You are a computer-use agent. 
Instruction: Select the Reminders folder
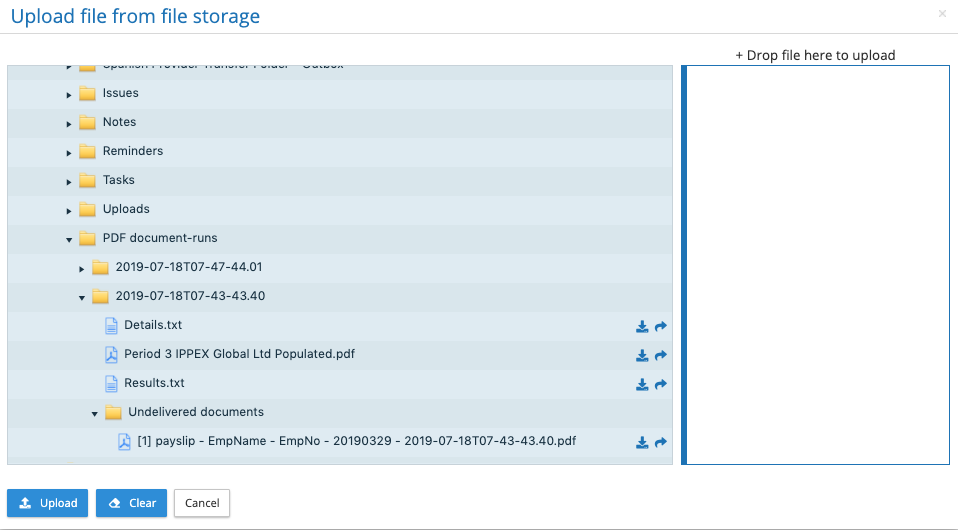132,151
